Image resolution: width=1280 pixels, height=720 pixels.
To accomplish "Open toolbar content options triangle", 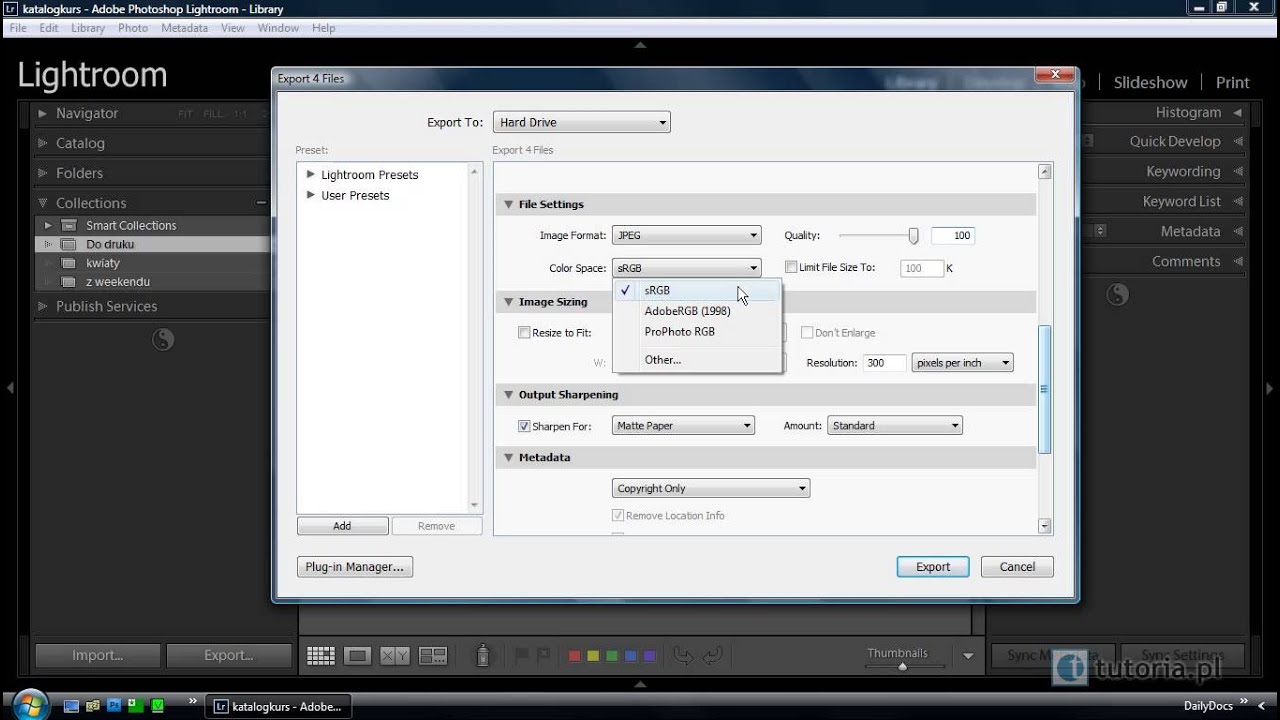I will click(968, 657).
